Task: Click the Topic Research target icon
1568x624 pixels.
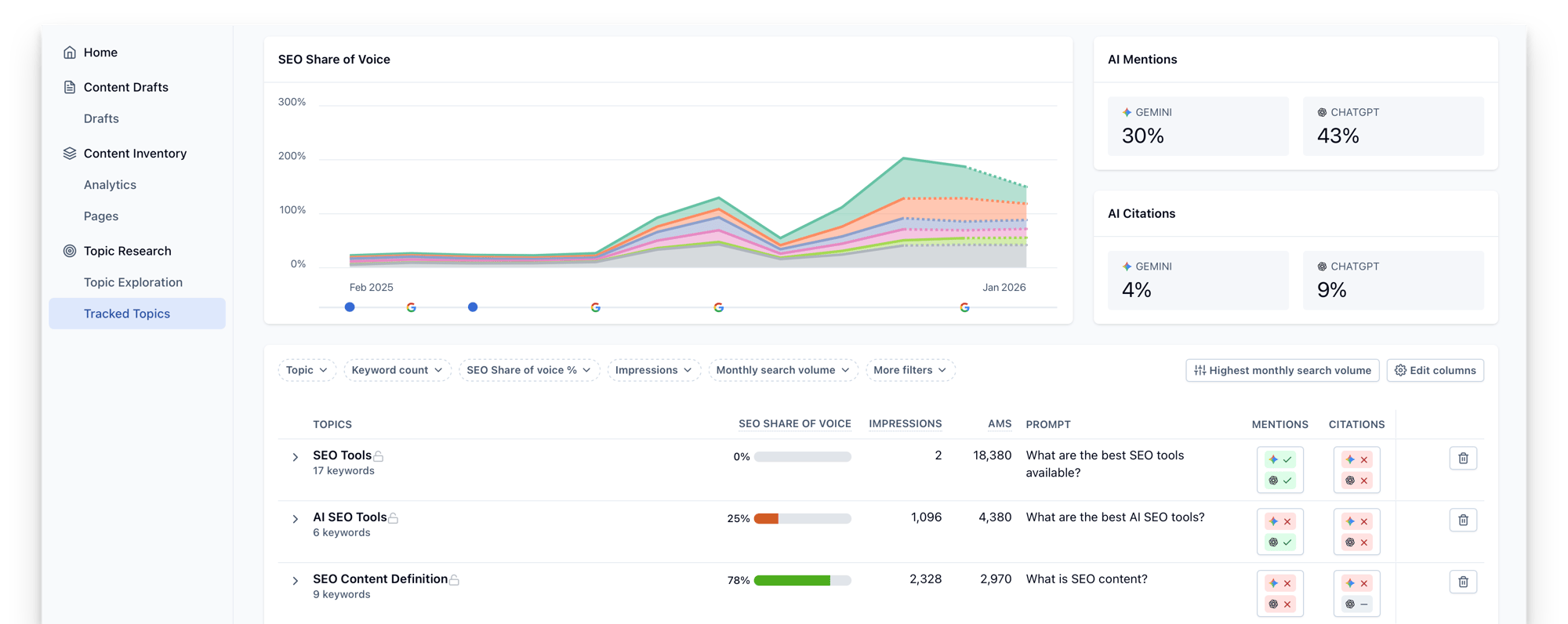Action: (x=70, y=251)
